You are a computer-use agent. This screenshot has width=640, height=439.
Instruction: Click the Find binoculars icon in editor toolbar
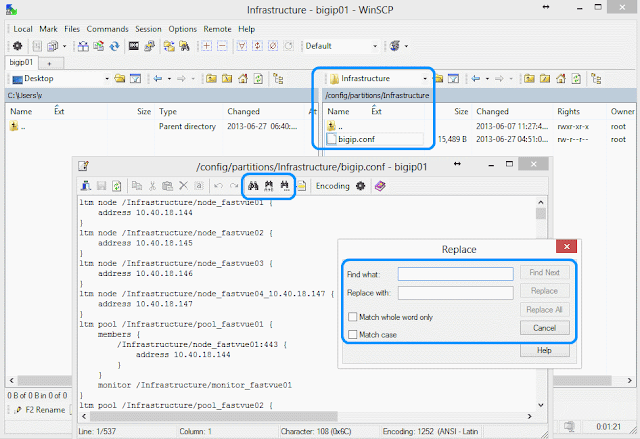pos(253,186)
